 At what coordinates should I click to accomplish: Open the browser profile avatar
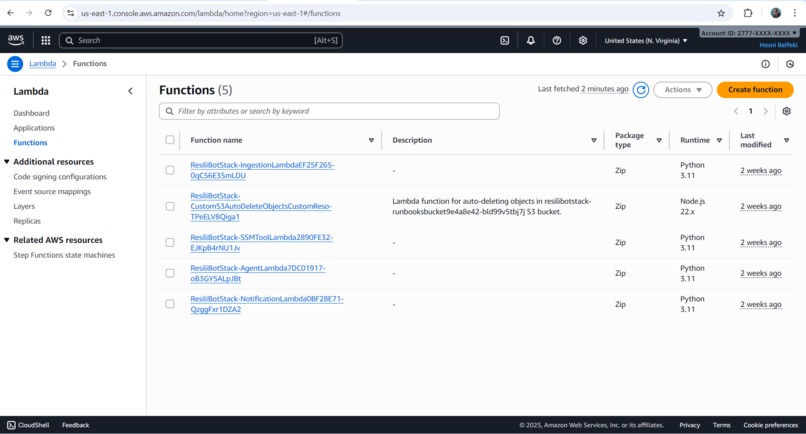[776, 13]
